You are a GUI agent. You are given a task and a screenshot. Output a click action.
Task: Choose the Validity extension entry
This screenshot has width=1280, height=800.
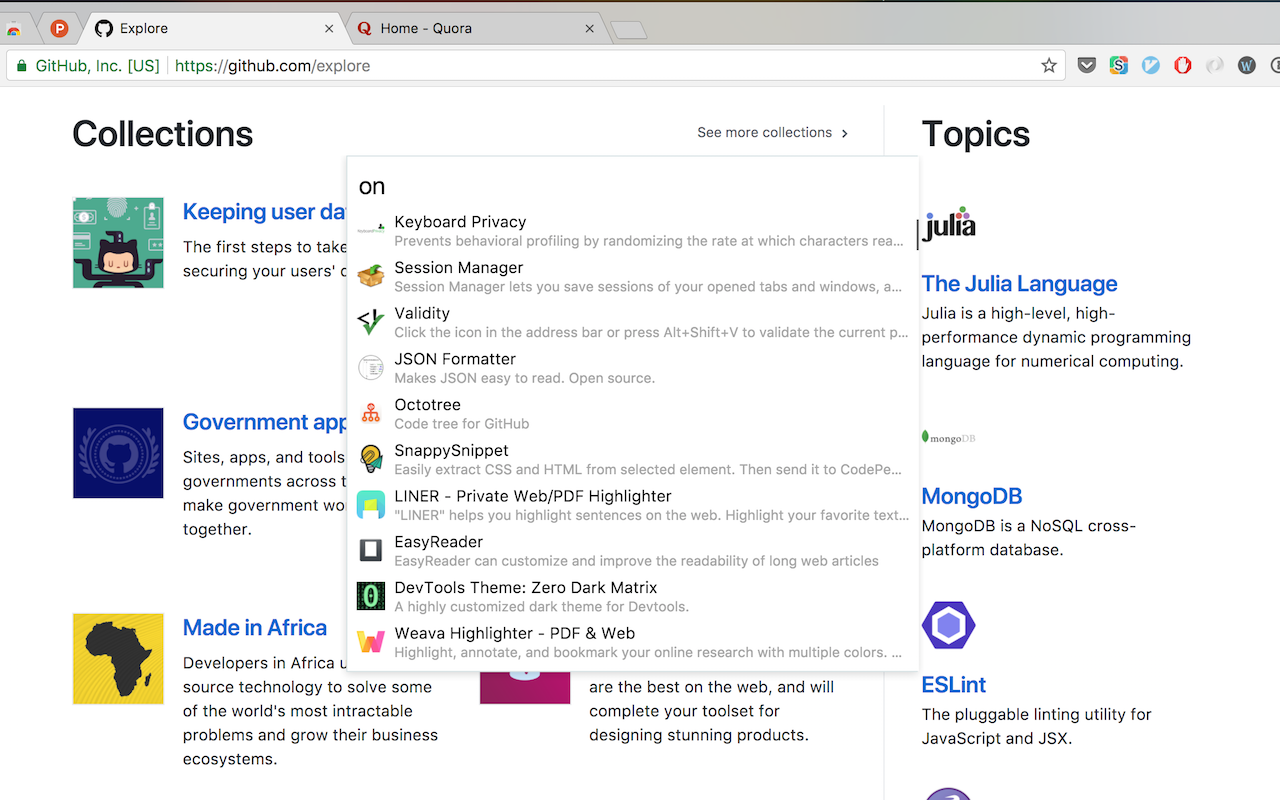point(632,322)
